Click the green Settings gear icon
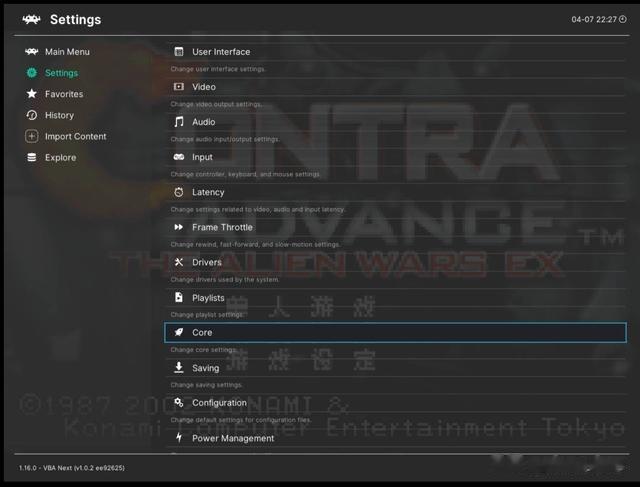Screen dimensions: 640x487 click(31, 73)
